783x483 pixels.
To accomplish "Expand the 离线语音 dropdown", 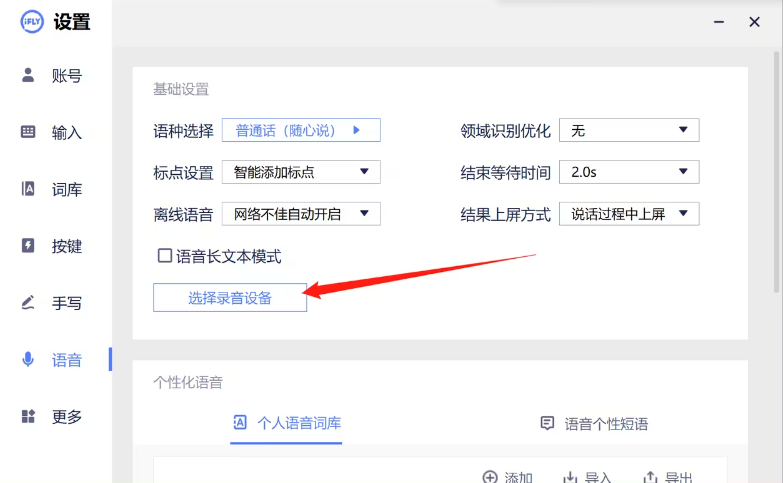I will click(301, 214).
